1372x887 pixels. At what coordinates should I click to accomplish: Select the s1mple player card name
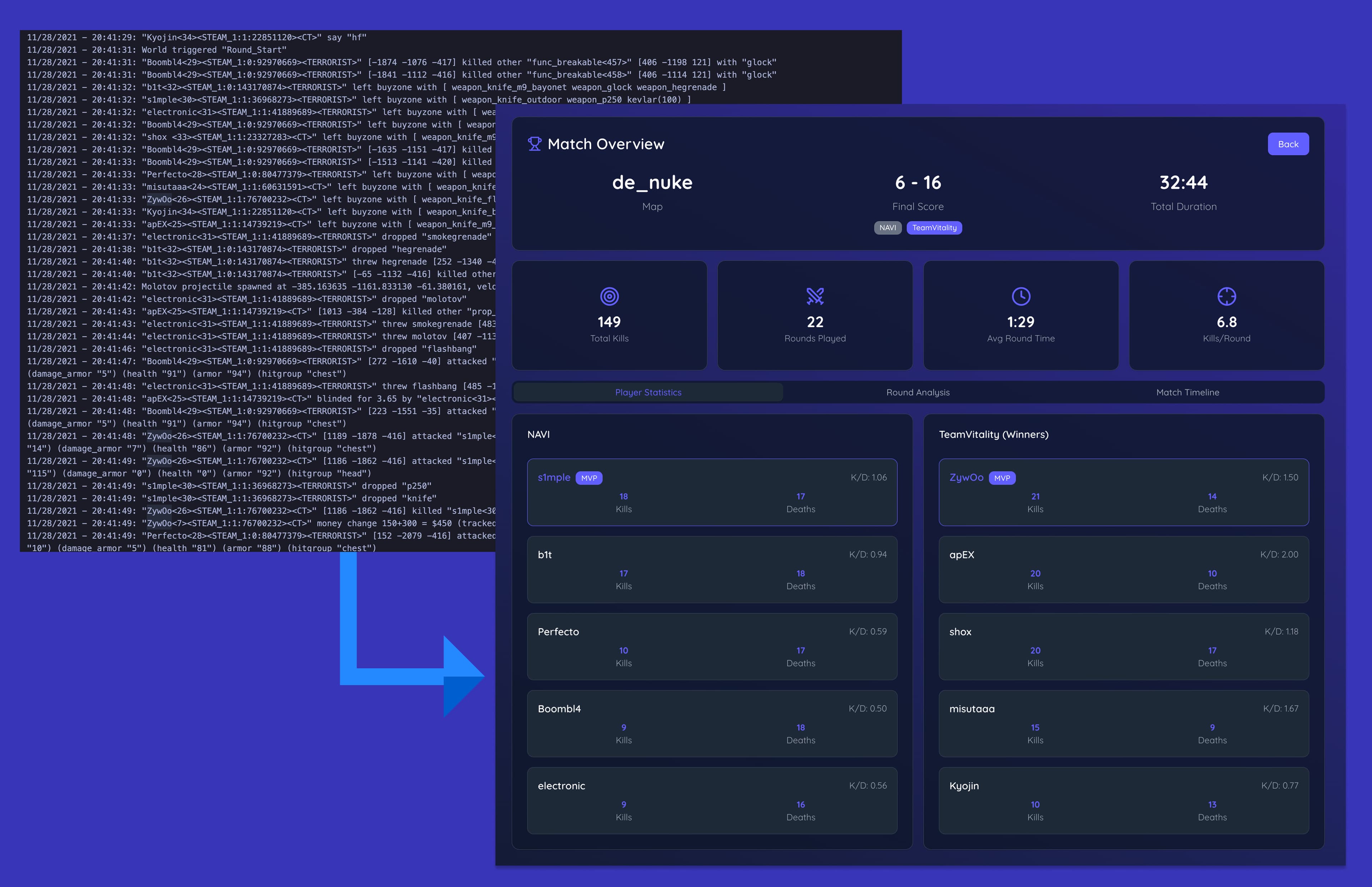(x=554, y=477)
